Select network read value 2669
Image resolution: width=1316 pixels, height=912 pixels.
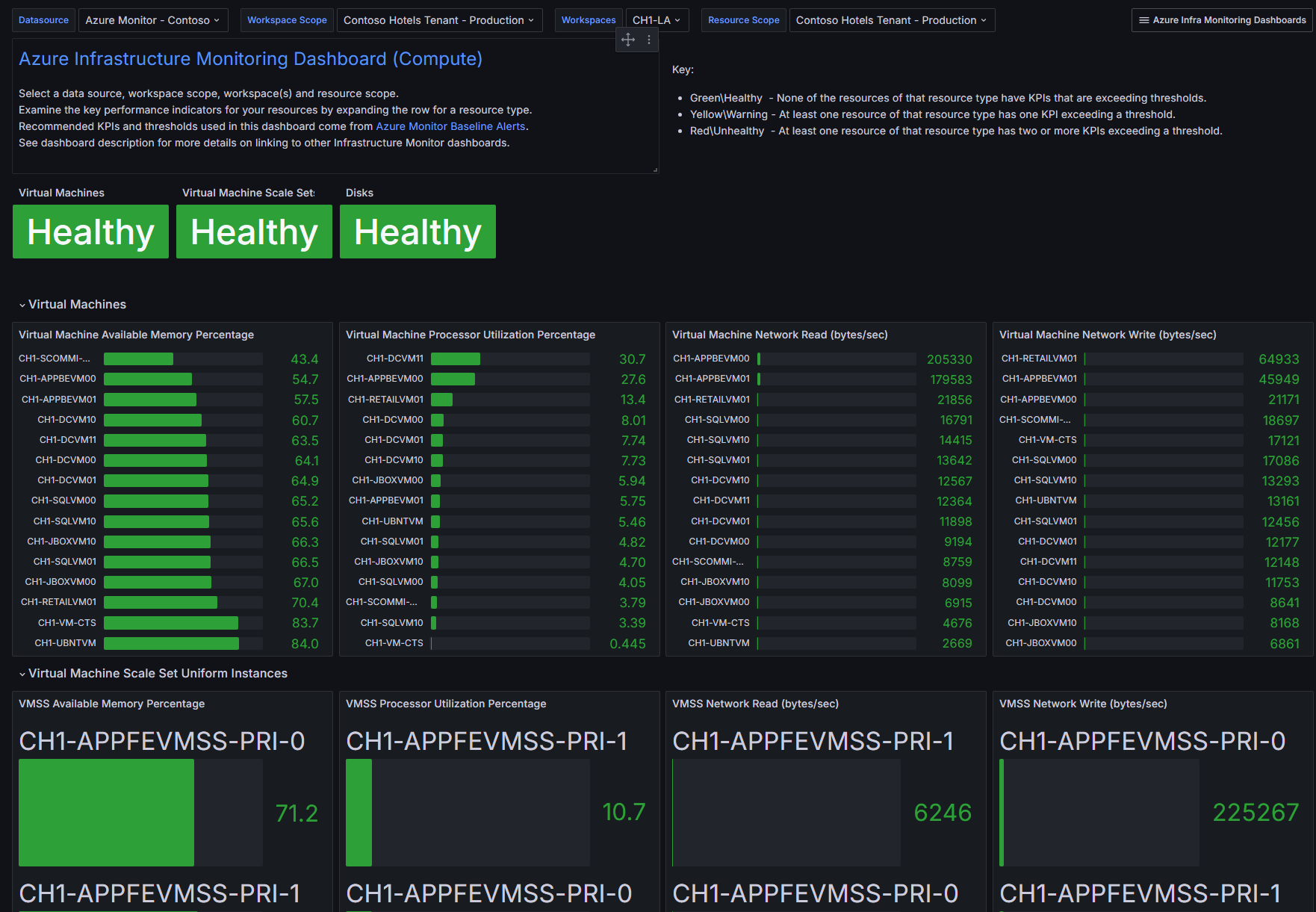957,644
